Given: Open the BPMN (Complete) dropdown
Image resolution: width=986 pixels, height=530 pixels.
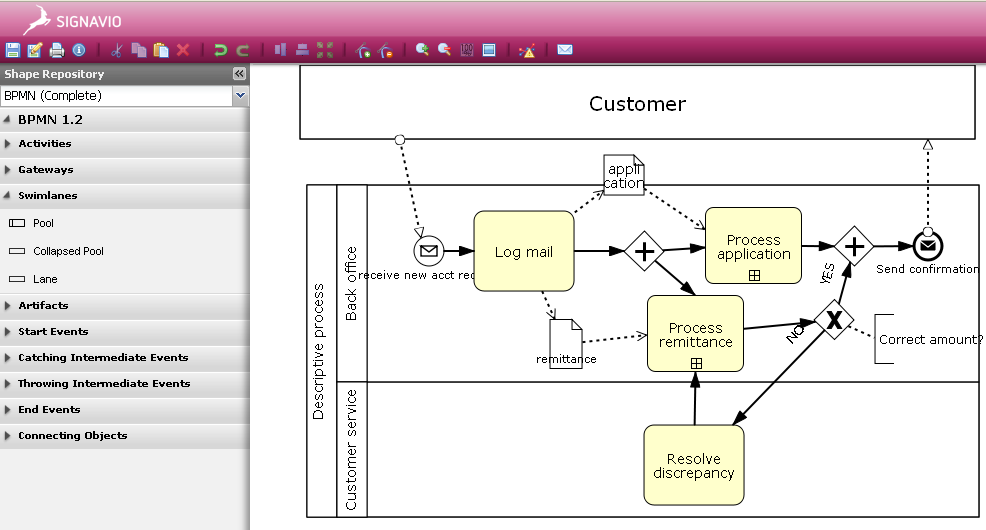Looking at the screenshot, I should point(239,96).
